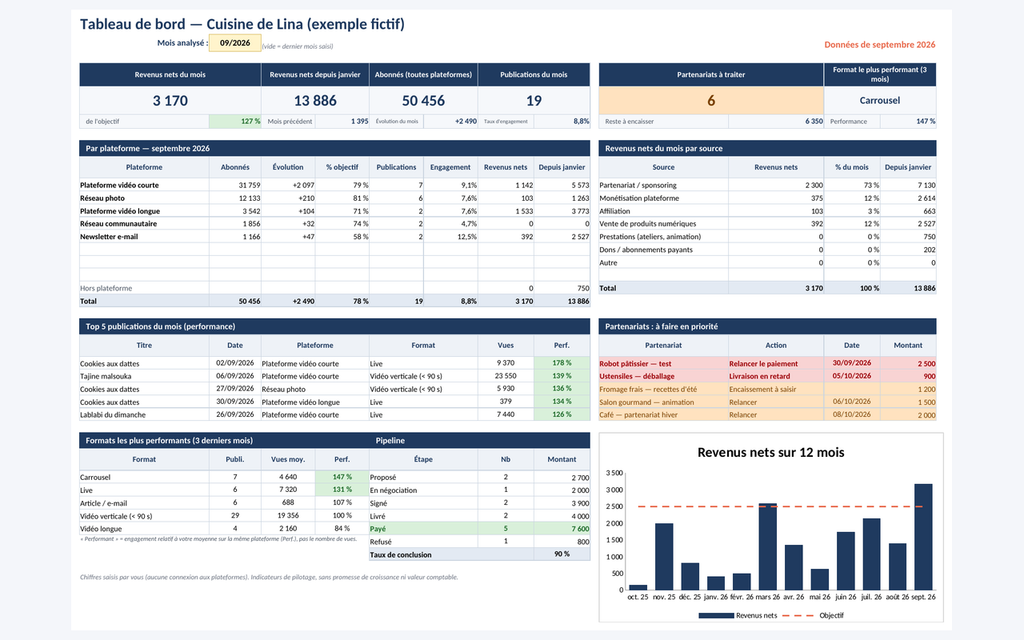Viewport: 1024px width, 640px height.
Task: Click the 'Réseau photo' platform row
Action: (x=334, y=198)
